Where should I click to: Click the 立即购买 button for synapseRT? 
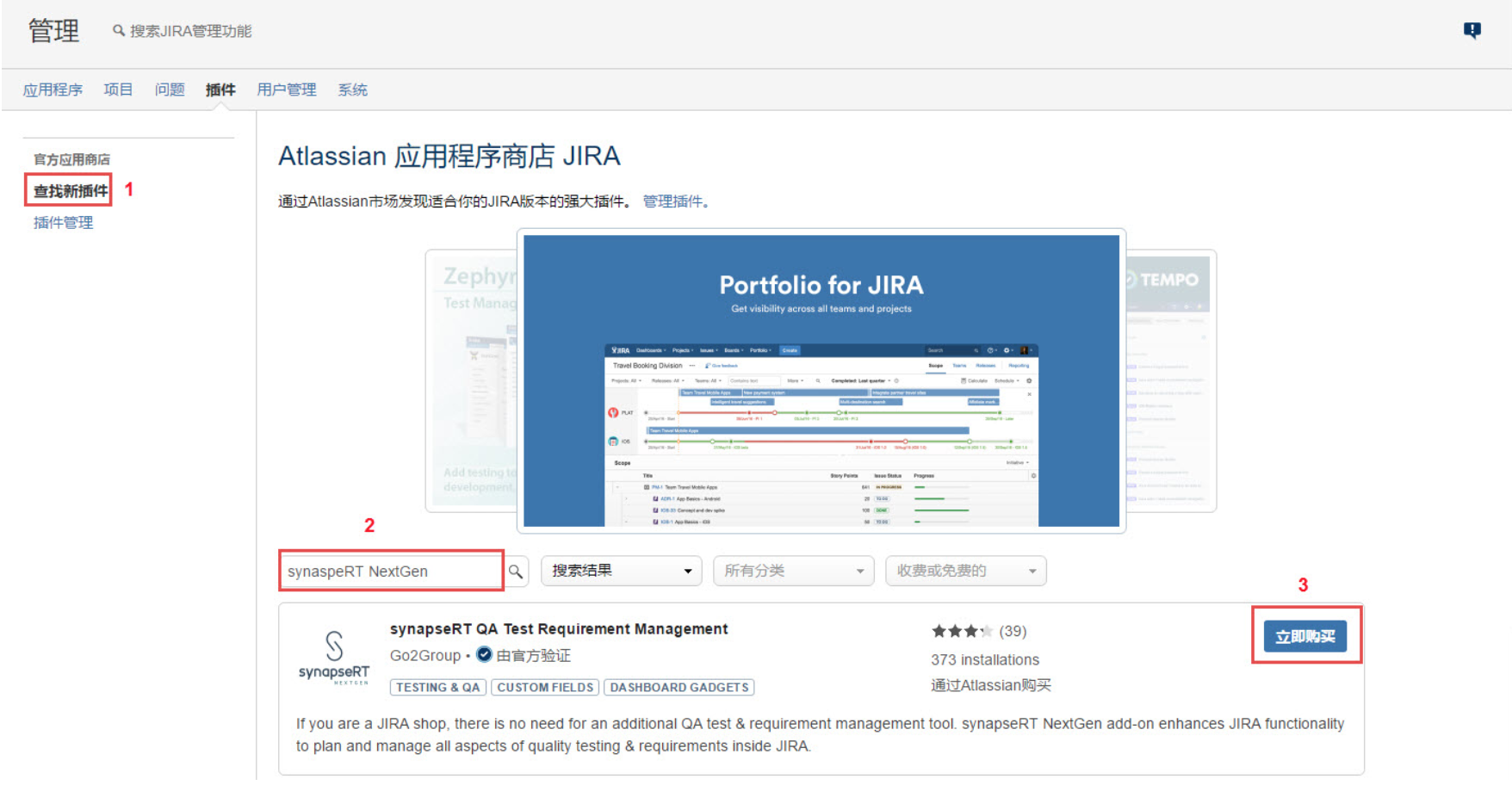point(1305,635)
